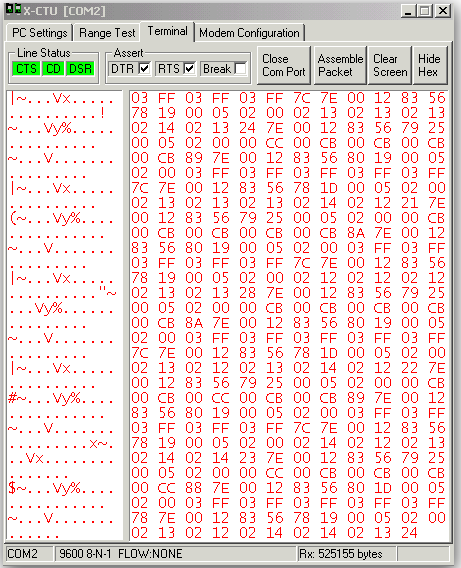Open the PC Settings tab

[39, 33]
